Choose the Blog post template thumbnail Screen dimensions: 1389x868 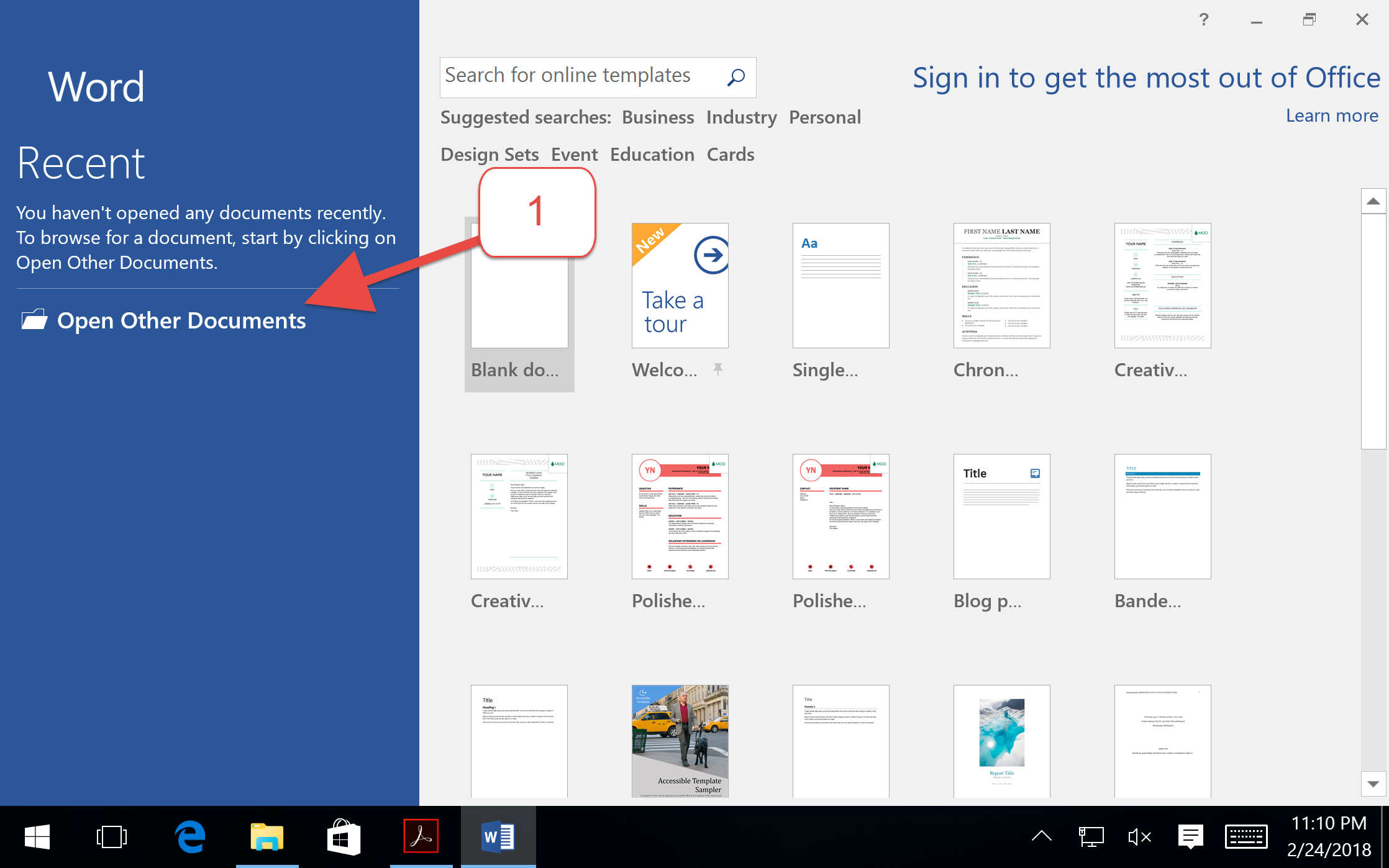pyautogui.click(x=1002, y=517)
